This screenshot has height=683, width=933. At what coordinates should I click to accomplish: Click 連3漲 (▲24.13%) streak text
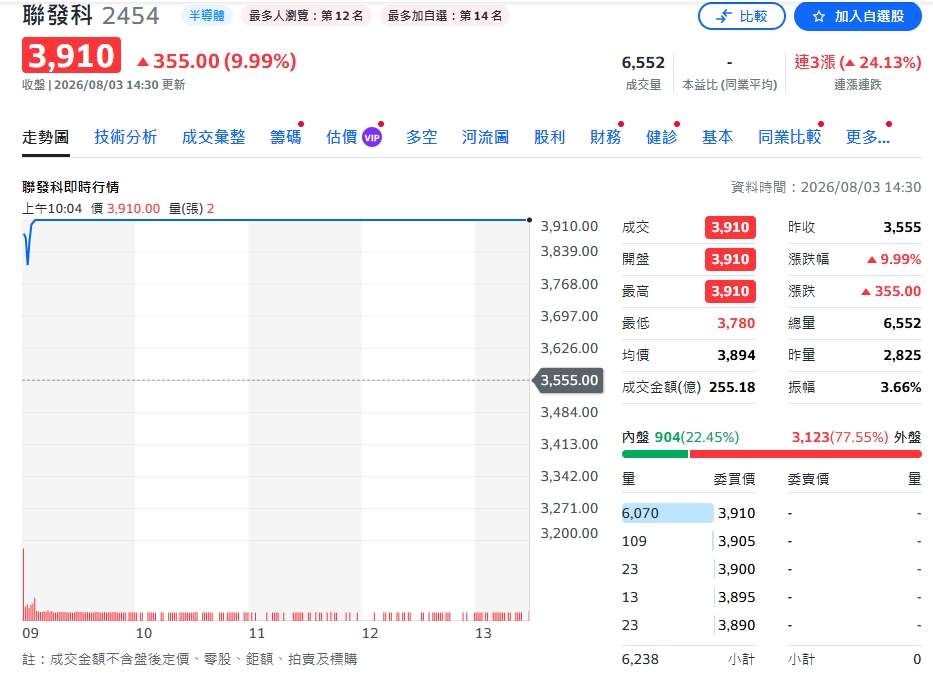point(857,62)
